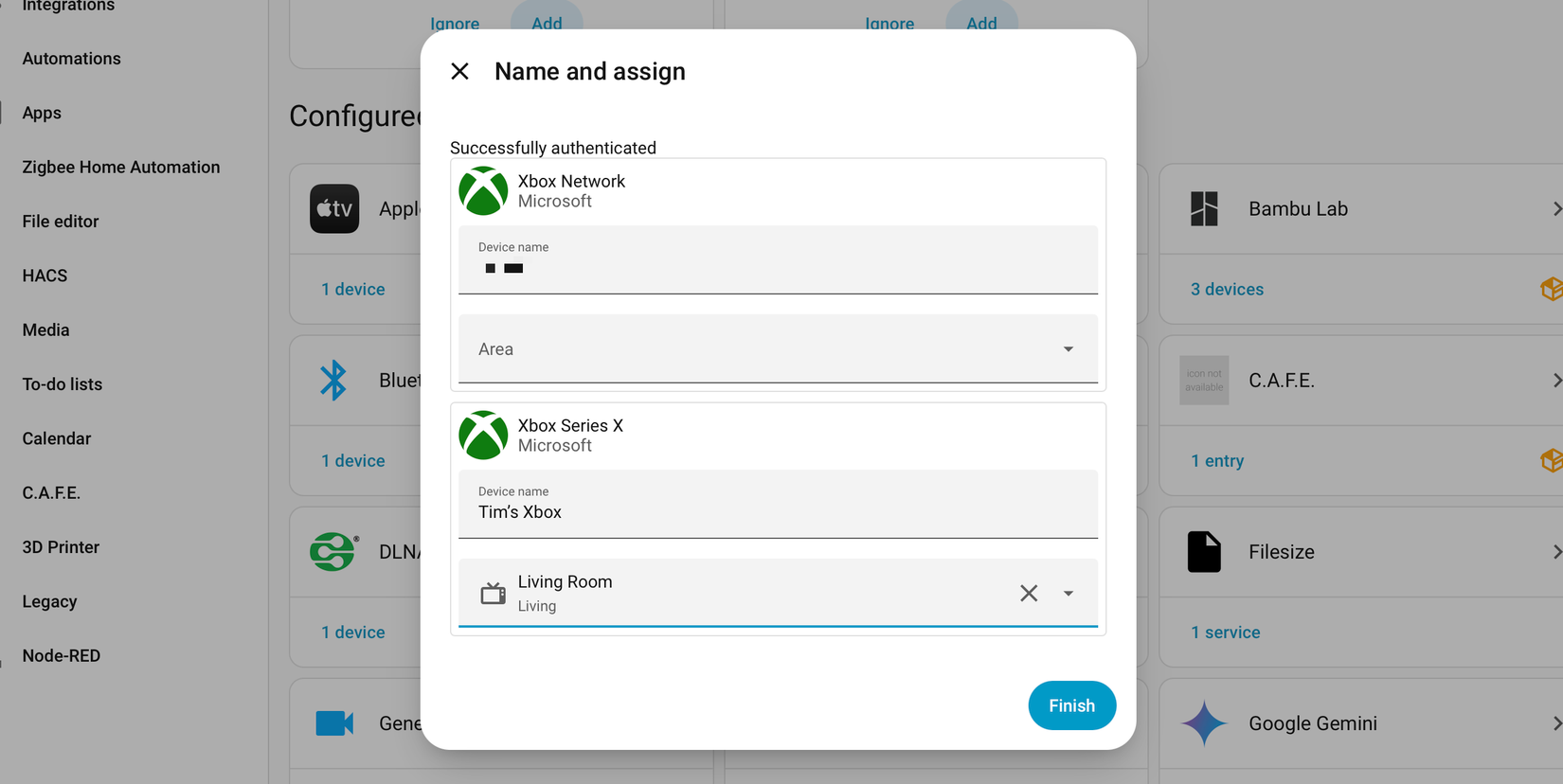Open HACS in the sidebar

click(45, 276)
